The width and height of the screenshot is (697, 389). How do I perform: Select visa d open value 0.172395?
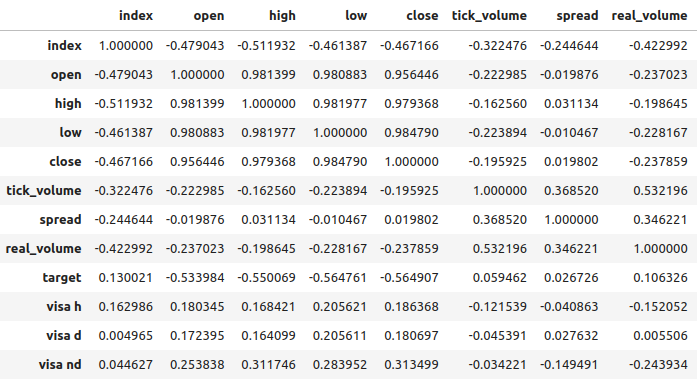coord(197,335)
